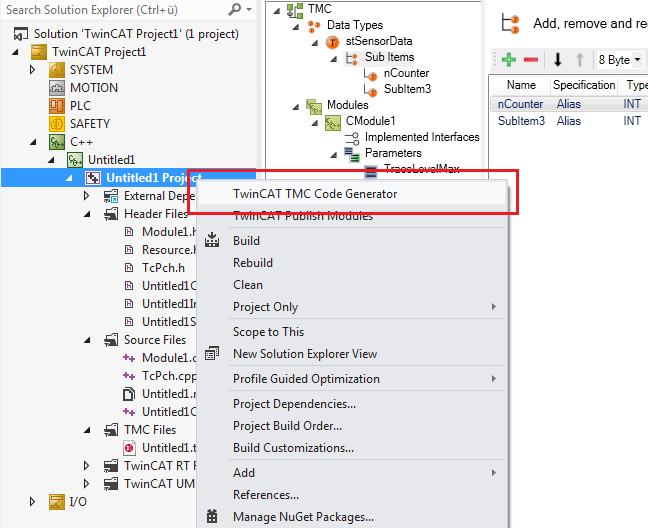
Task: Select Scope to This
Action: [x=351, y=332]
